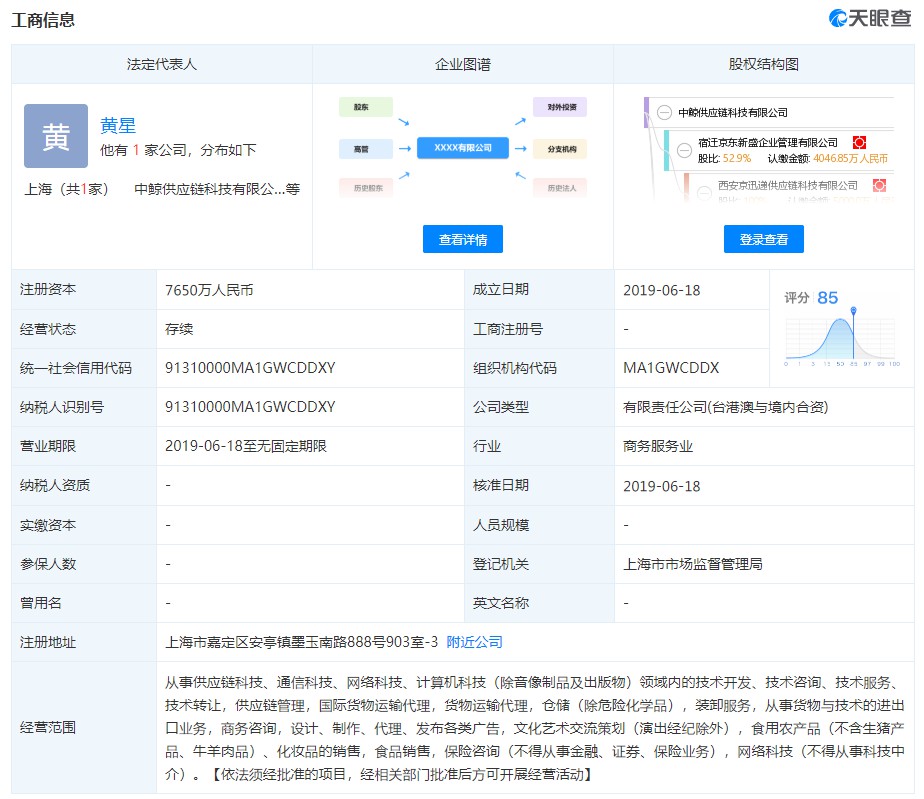Collapse 西安京迅递供应链科技有限公司 node

tap(704, 192)
